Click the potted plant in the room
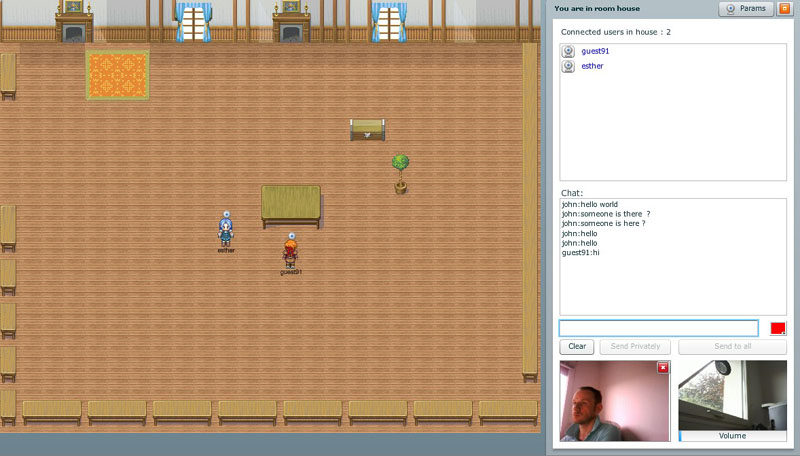Image resolution: width=800 pixels, height=456 pixels. pyautogui.click(x=400, y=172)
